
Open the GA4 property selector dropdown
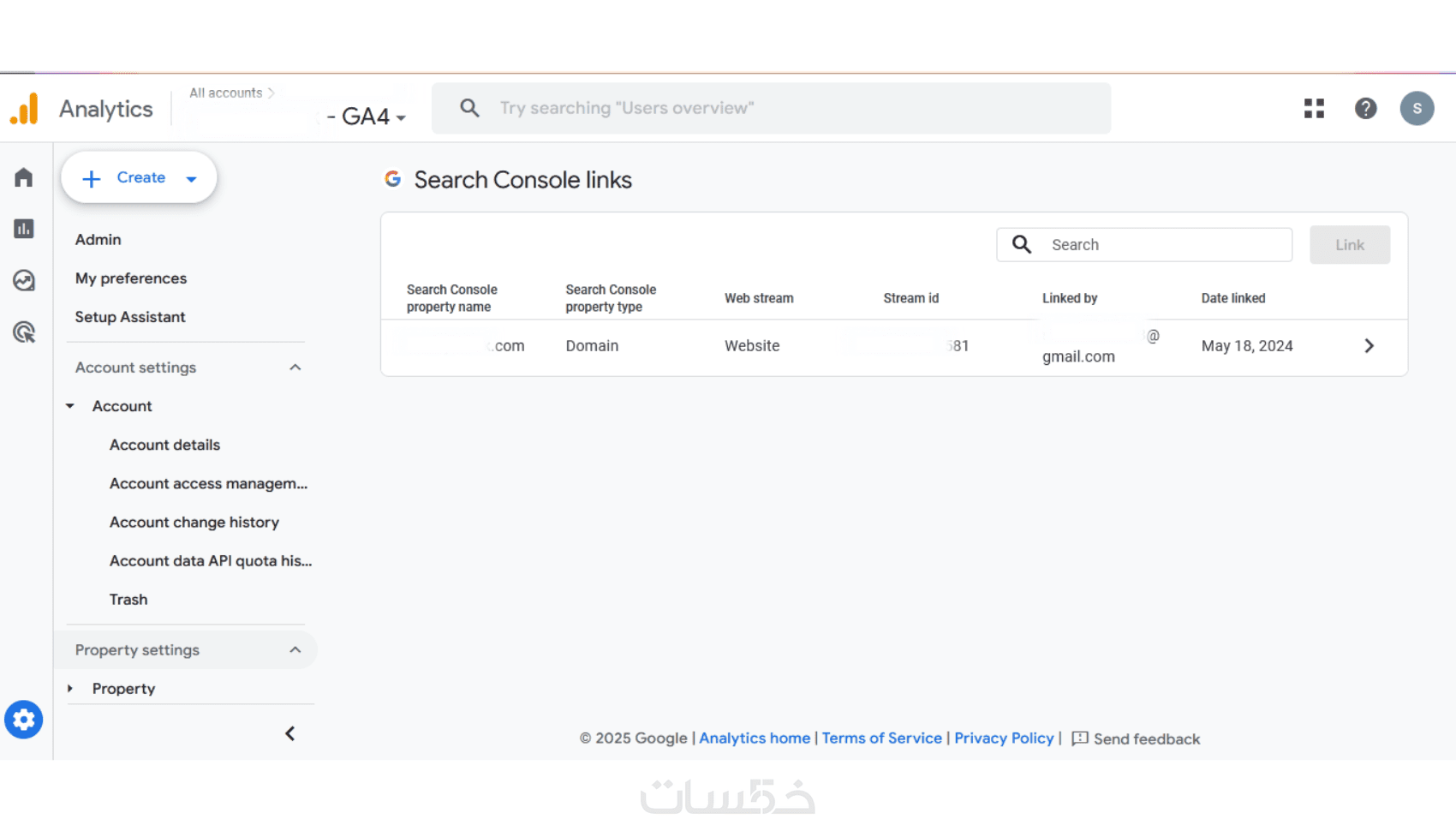367,117
